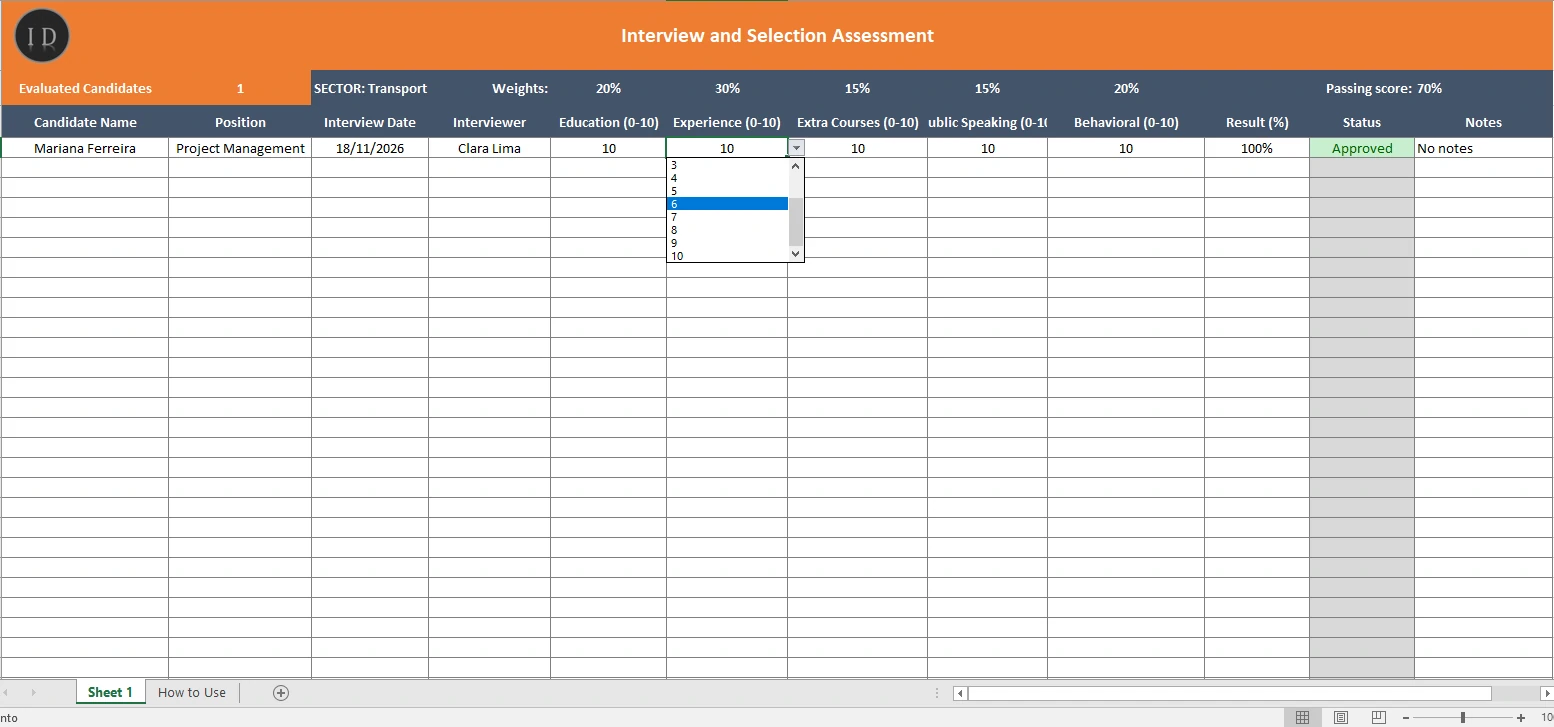Switch to Page Layout view
The height and width of the screenshot is (727, 1554).
tap(1341, 717)
